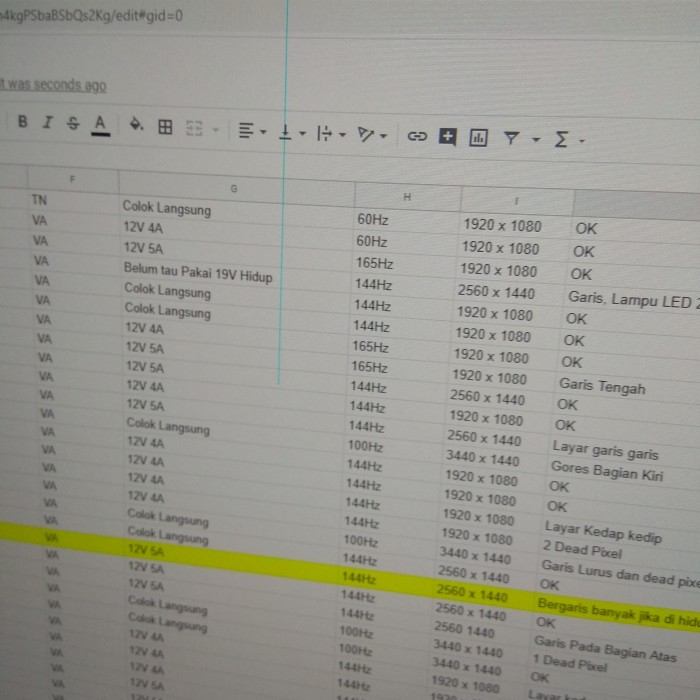This screenshot has width=700, height=700.
Task: Toggle strikethrough formatting
Action: click(72, 124)
